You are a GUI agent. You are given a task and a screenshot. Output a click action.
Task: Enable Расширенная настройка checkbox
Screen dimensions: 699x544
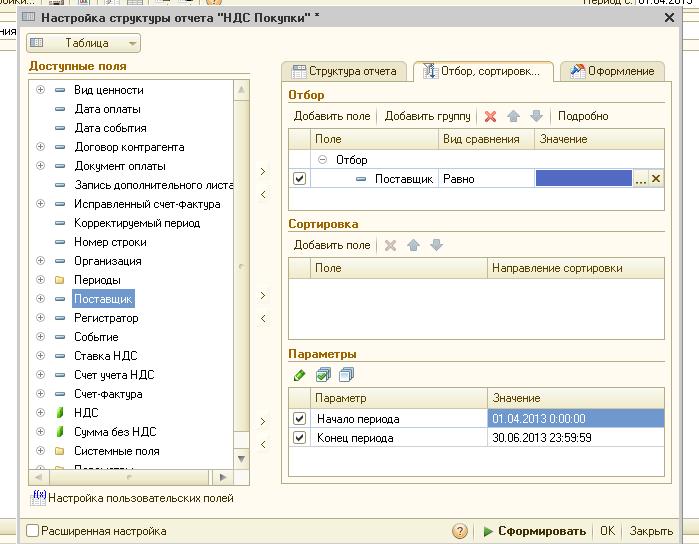click(x=33, y=531)
